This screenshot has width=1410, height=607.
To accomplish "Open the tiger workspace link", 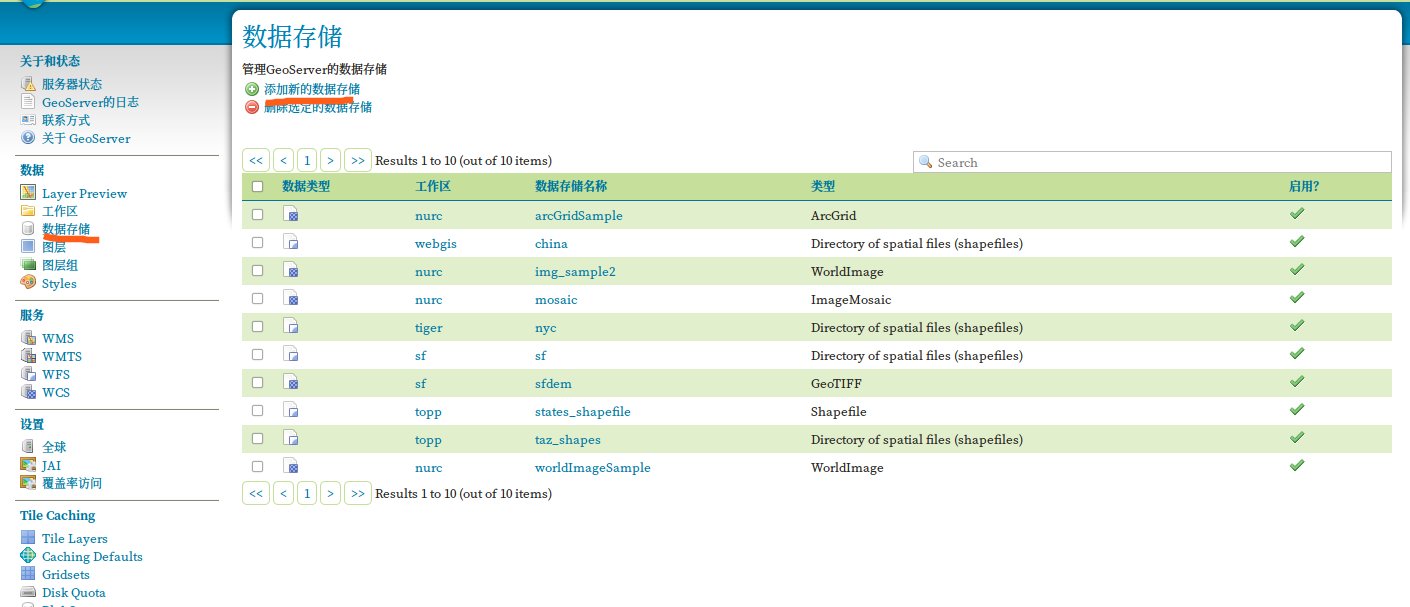I will point(429,327).
